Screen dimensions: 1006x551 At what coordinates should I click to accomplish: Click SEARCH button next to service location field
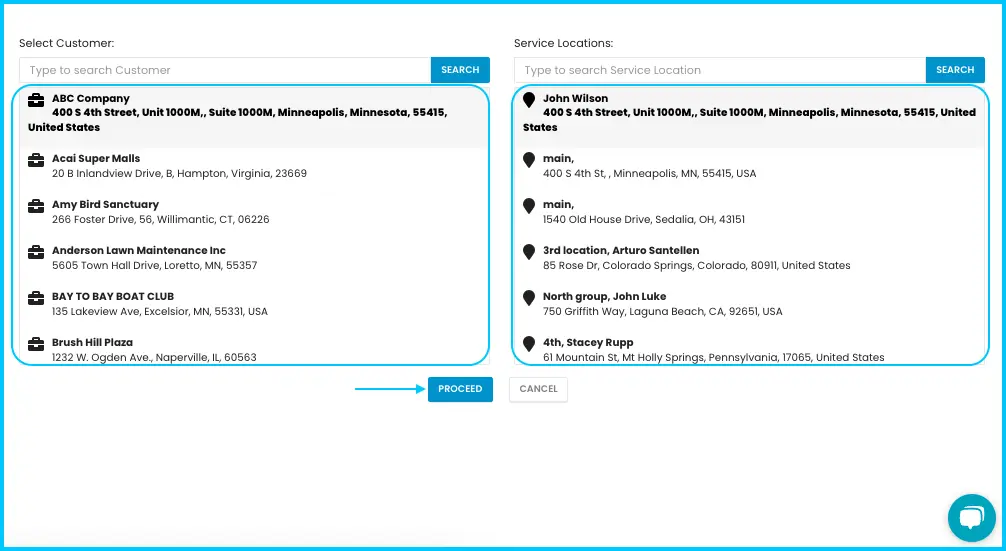tap(955, 70)
